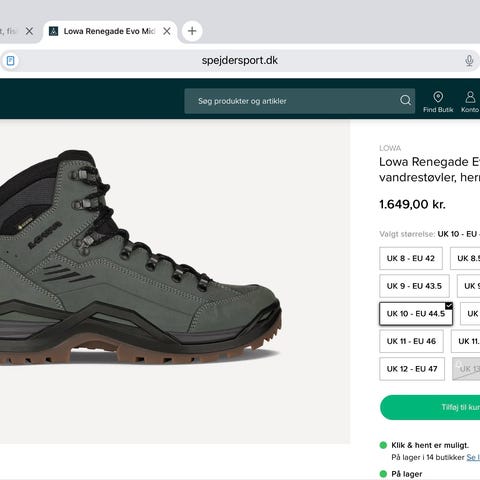480x480 pixels.
Task: Click the Lowa Renegade product title
Action: pos(429,169)
